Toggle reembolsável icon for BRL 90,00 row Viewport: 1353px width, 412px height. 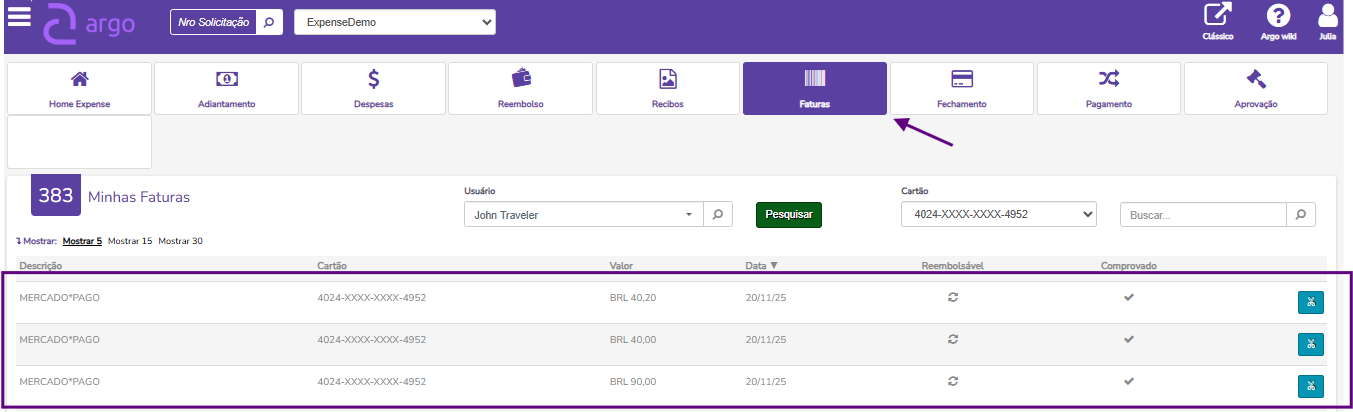click(x=953, y=381)
